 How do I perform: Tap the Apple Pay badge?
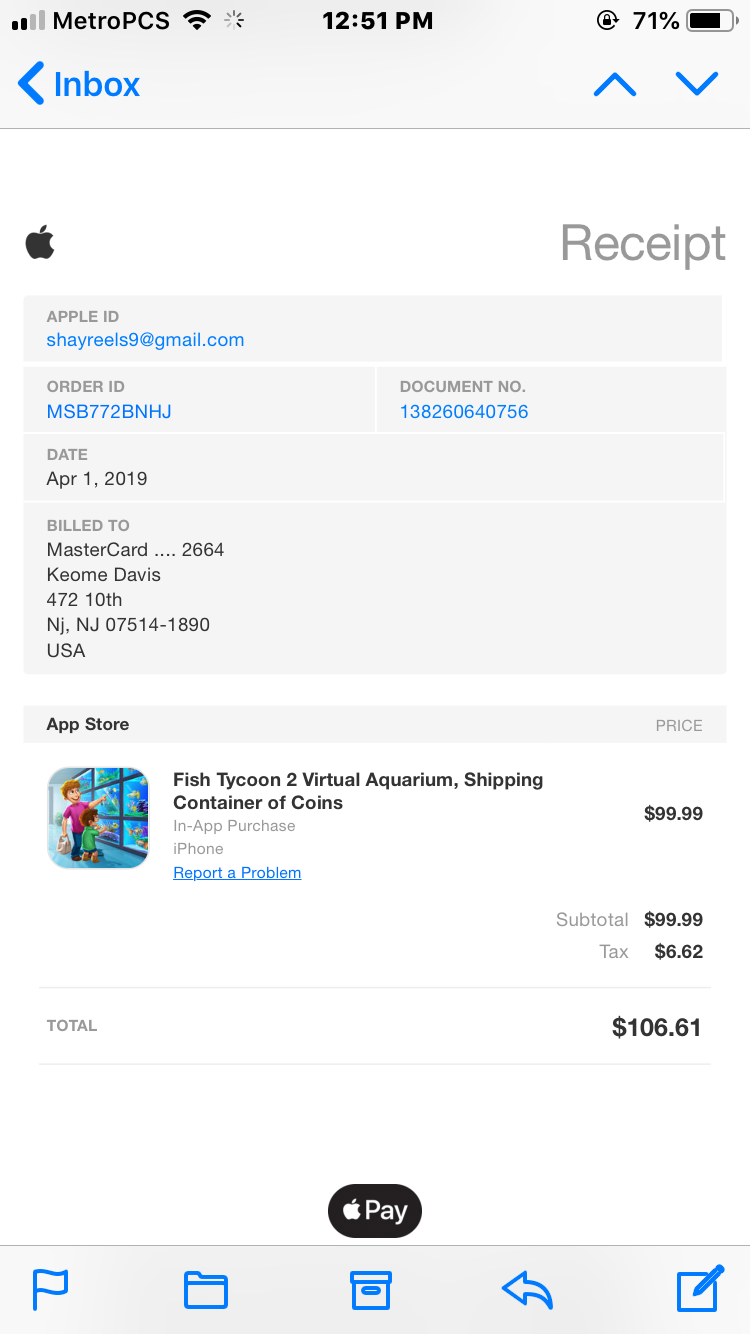tap(375, 1211)
